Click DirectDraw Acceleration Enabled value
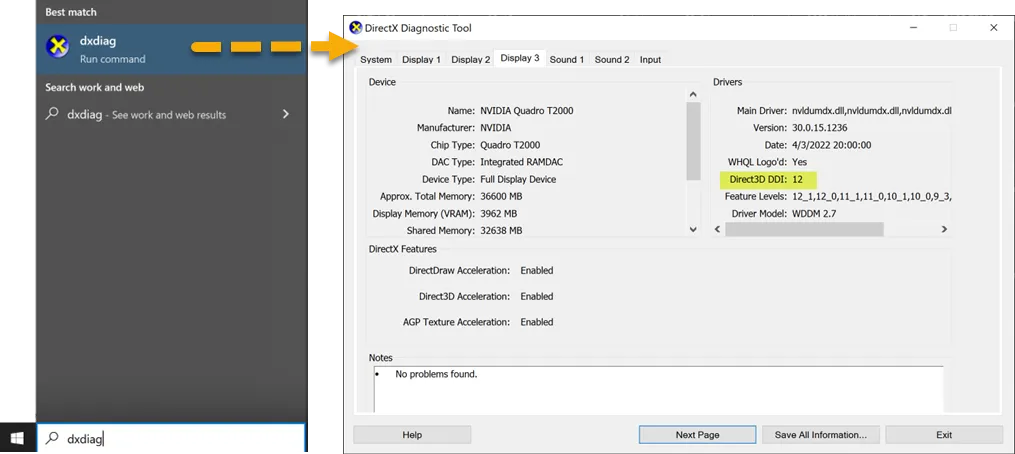The image size is (1015, 454). pyautogui.click(x=537, y=270)
